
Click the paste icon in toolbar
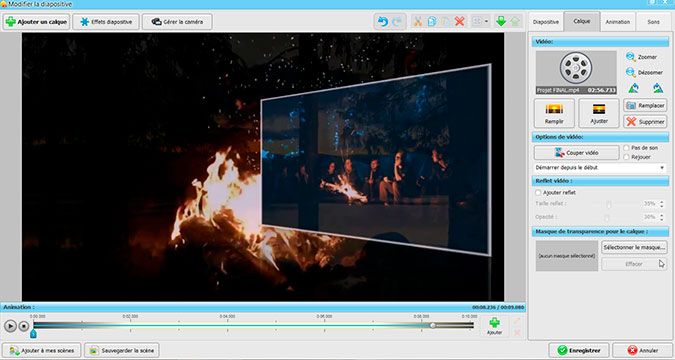pos(446,21)
